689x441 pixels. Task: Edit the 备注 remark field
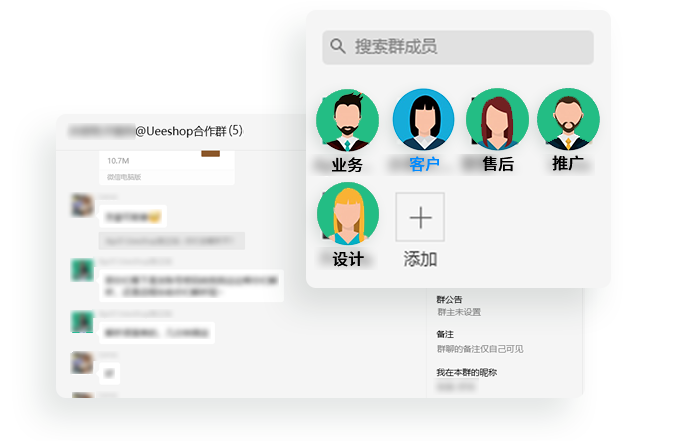(479, 349)
